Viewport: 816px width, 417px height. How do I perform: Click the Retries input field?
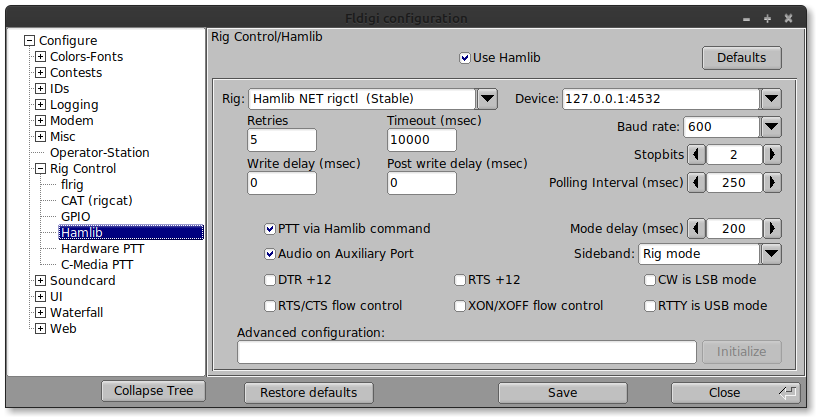point(282,140)
